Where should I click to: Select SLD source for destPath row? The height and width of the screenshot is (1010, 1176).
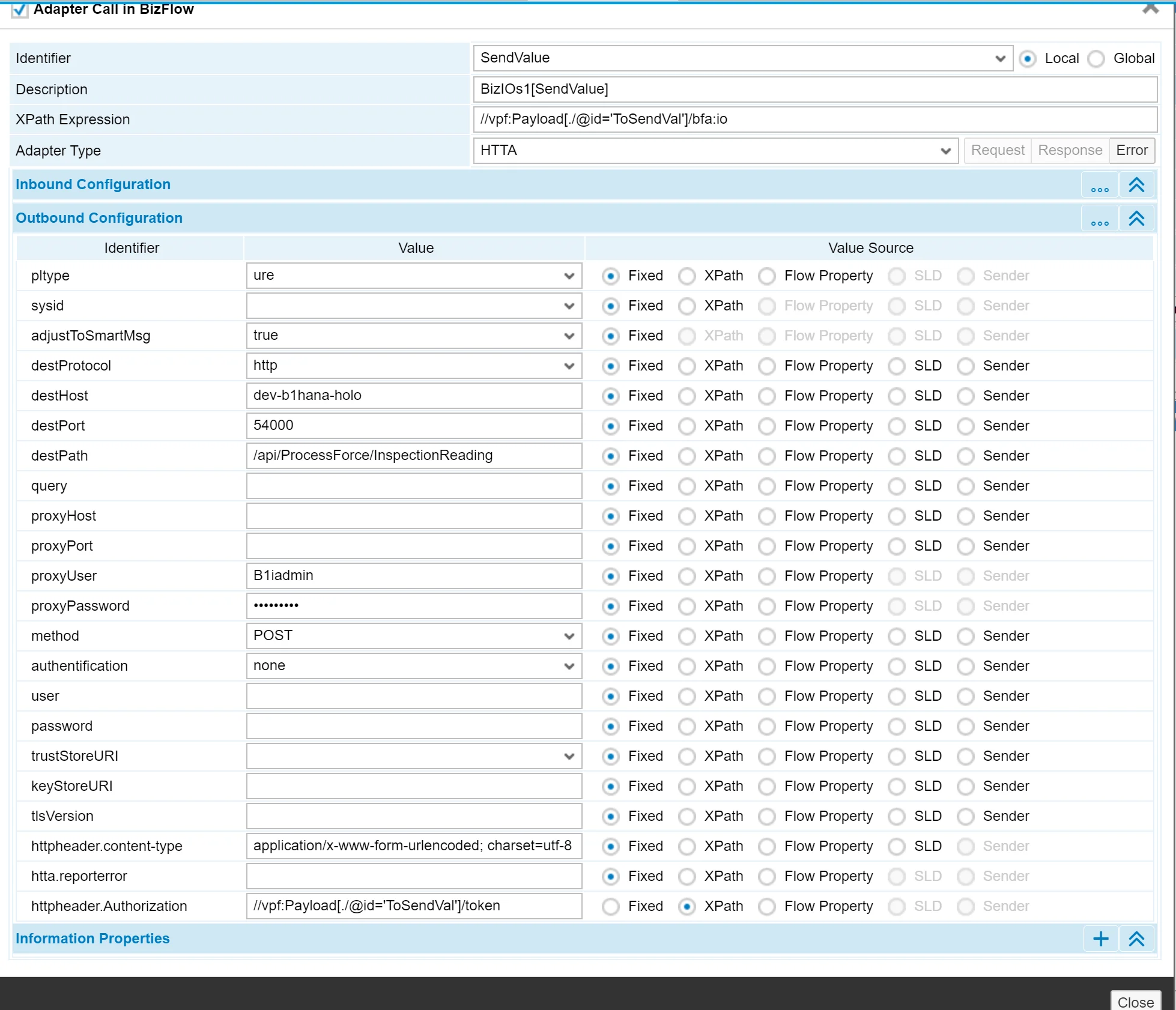(897, 456)
